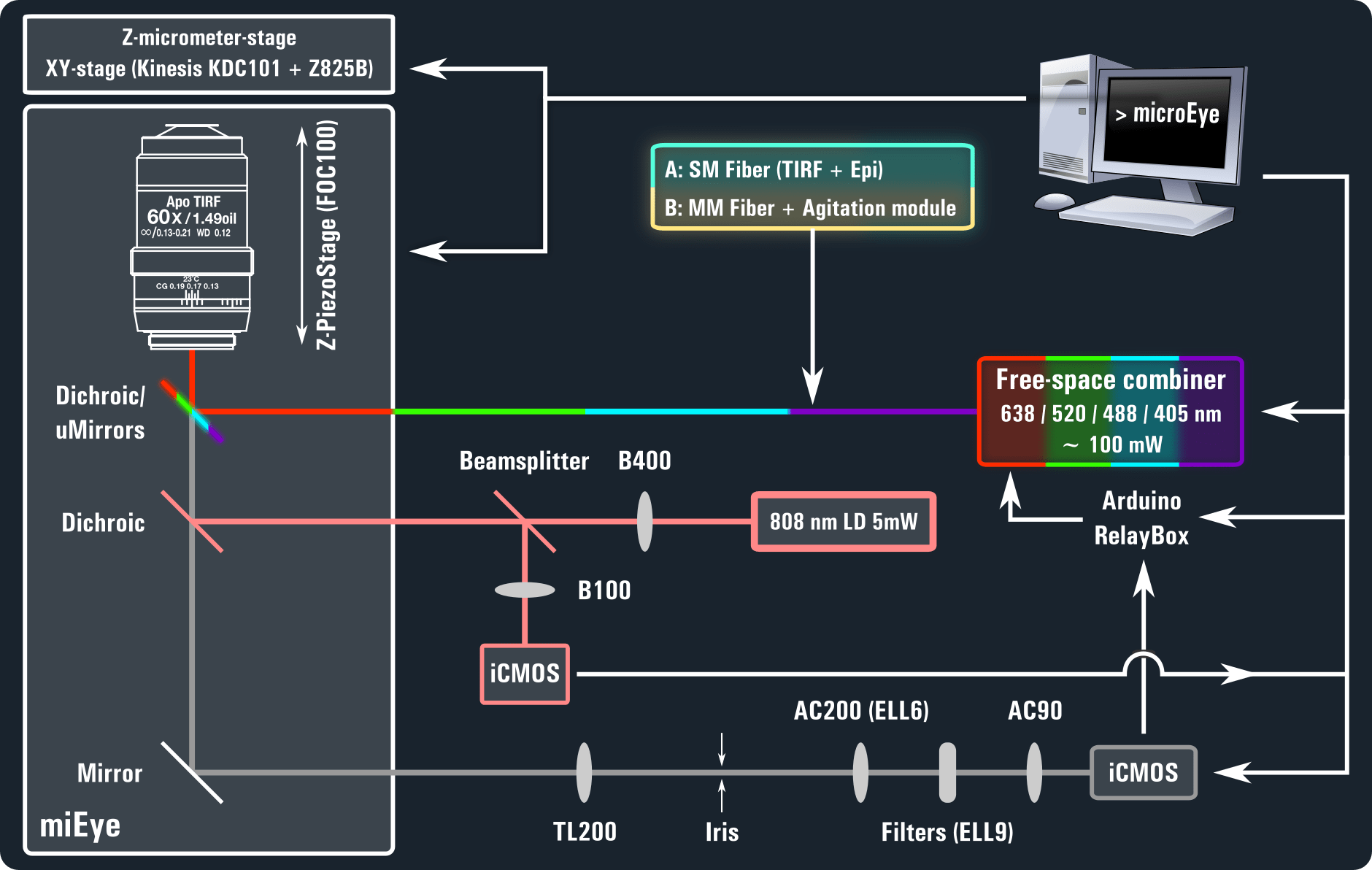Viewport: 1372px width, 870px height.
Task: Click the white Mirror diagonal in miEye
Action: pos(192,772)
